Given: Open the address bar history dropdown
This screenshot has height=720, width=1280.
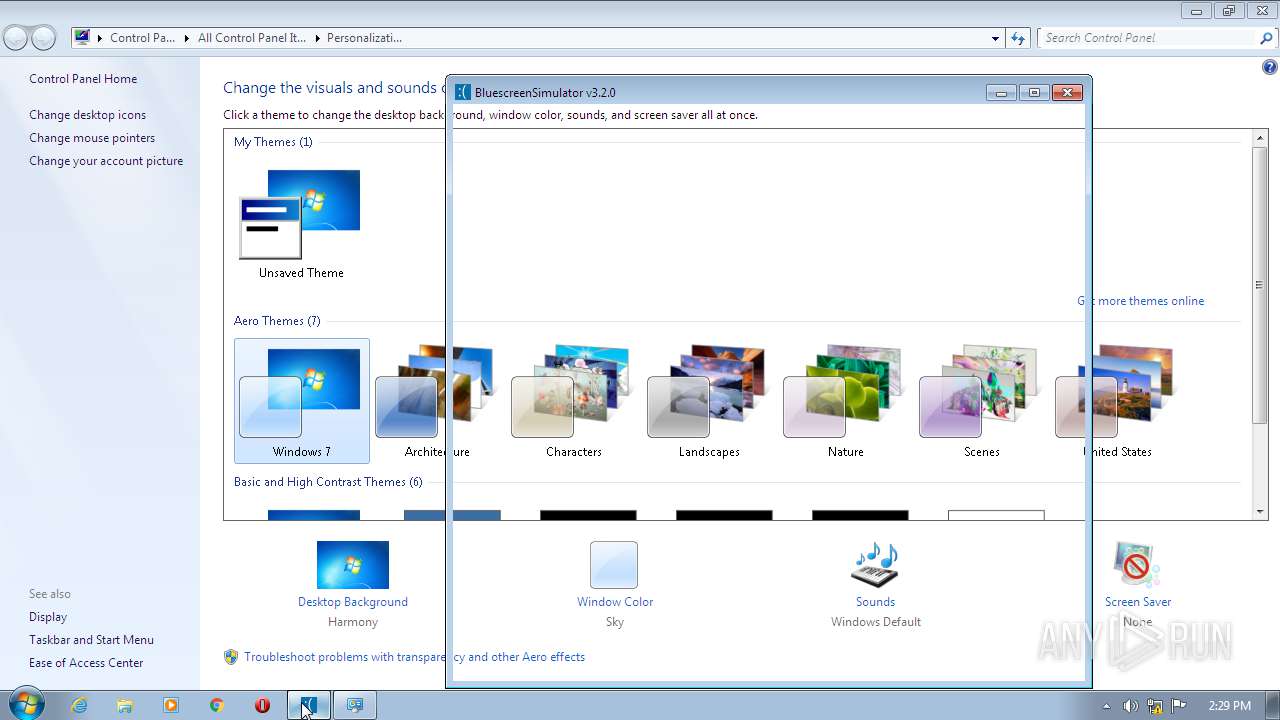Looking at the screenshot, I should tap(995, 38).
